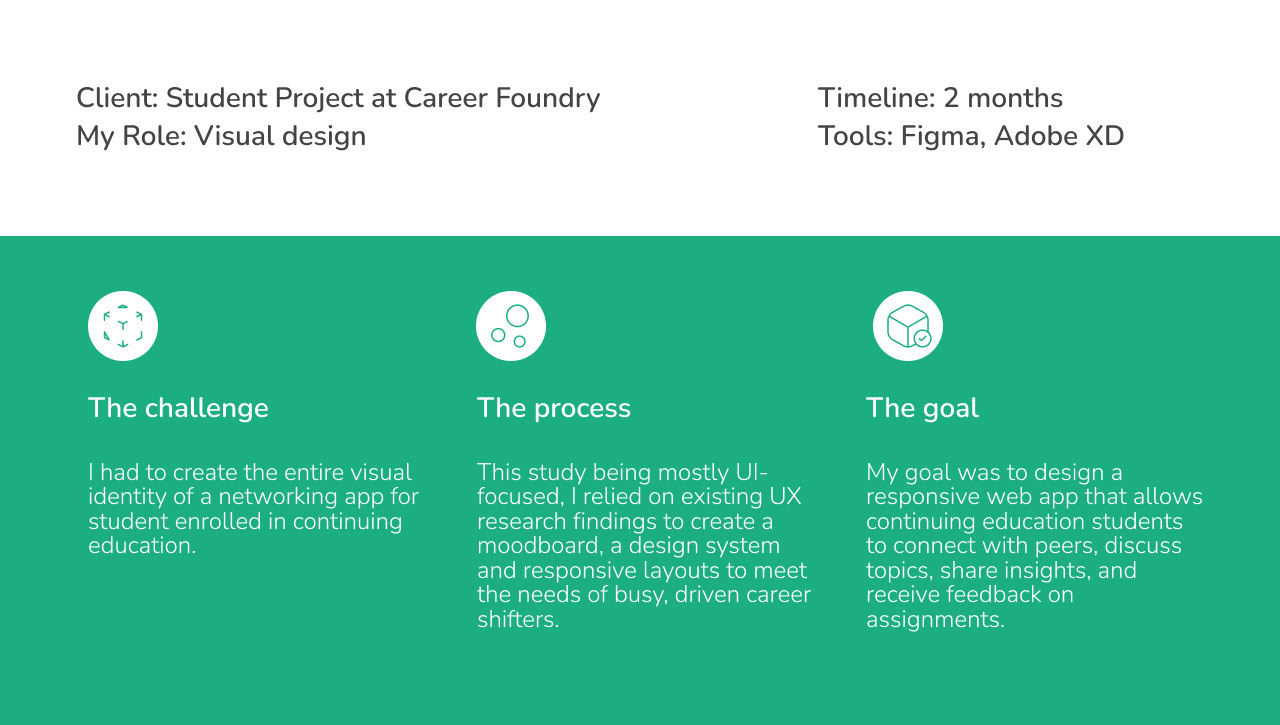Click the 'My Role:' label
1280x725 pixels.
(x=131, y=136)
